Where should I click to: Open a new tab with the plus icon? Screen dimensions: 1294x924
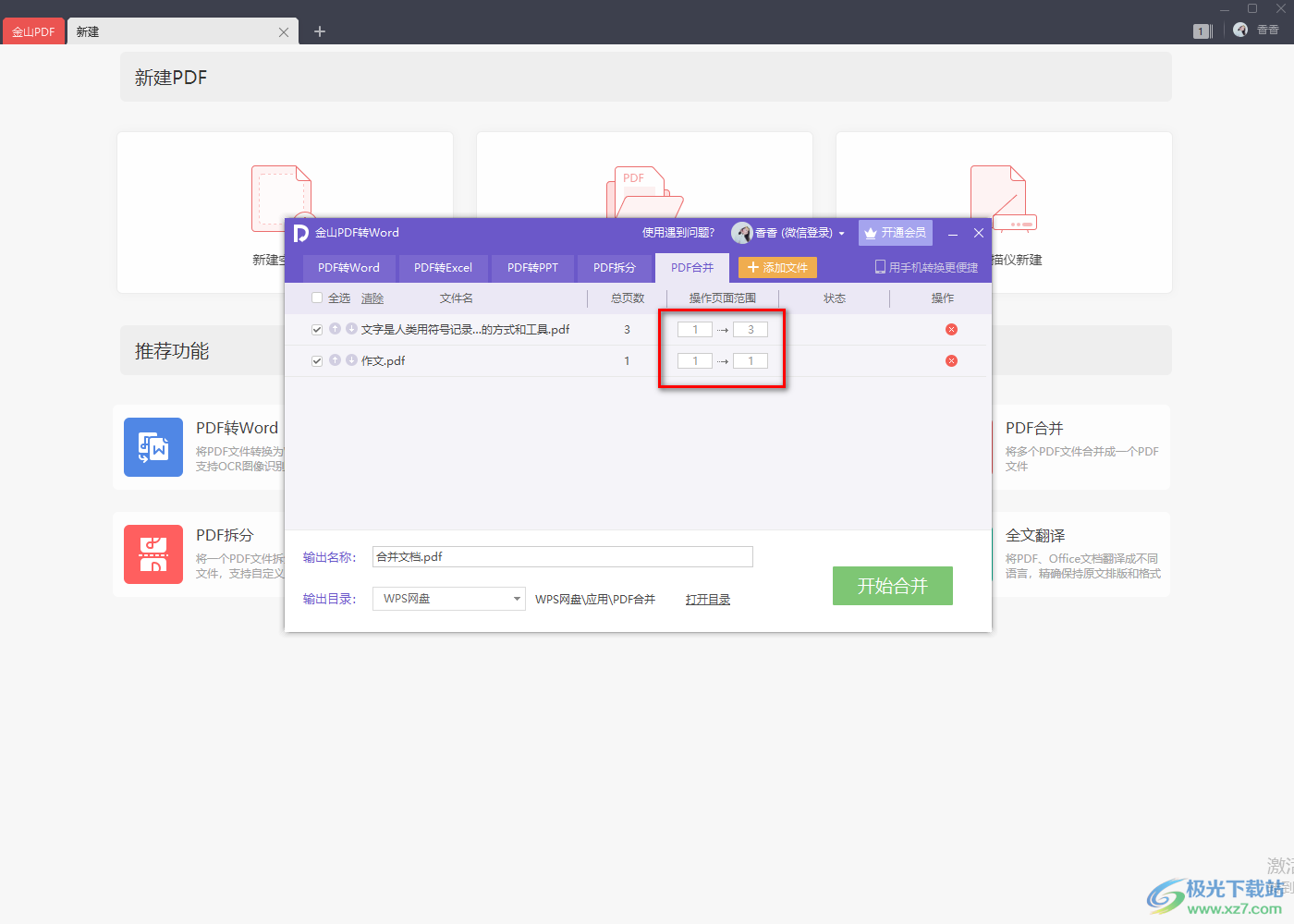(x=320, y=31)
